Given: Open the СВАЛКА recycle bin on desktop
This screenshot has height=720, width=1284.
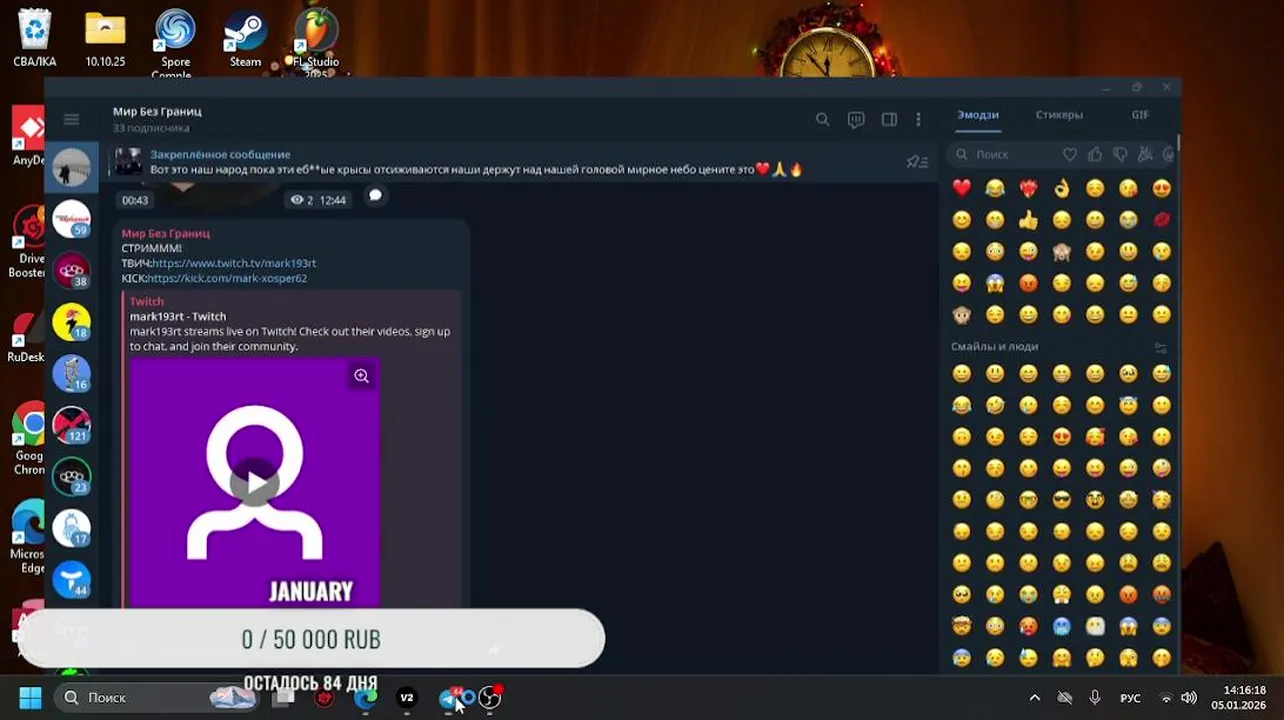Looking at the screenshot, I should 34,38.
